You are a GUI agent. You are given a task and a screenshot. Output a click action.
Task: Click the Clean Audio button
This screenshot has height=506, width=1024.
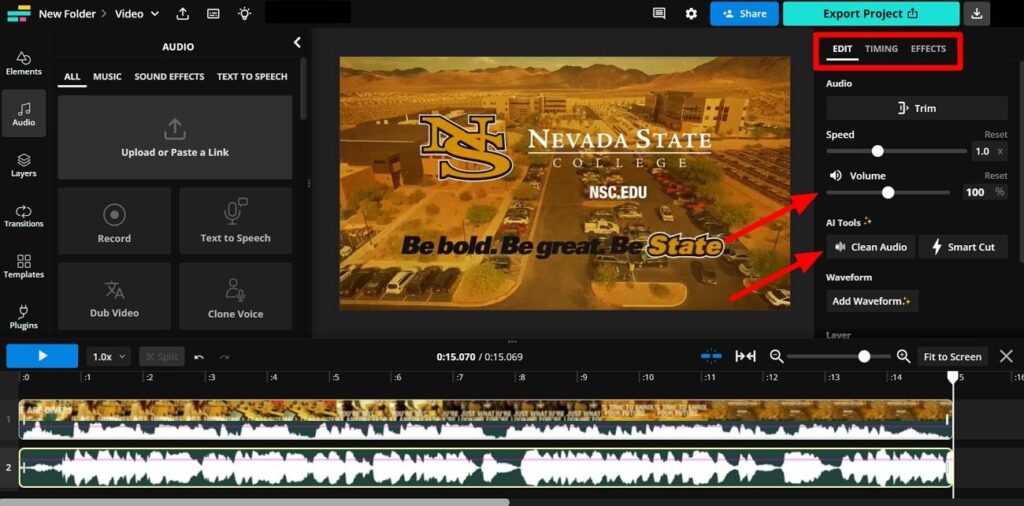pos(871,247)
